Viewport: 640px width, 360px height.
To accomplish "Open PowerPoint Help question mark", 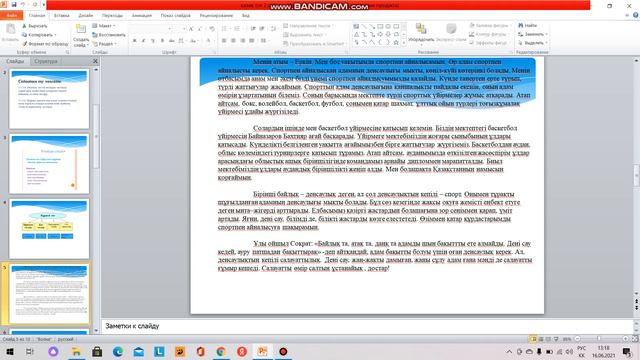I will 636,15.
